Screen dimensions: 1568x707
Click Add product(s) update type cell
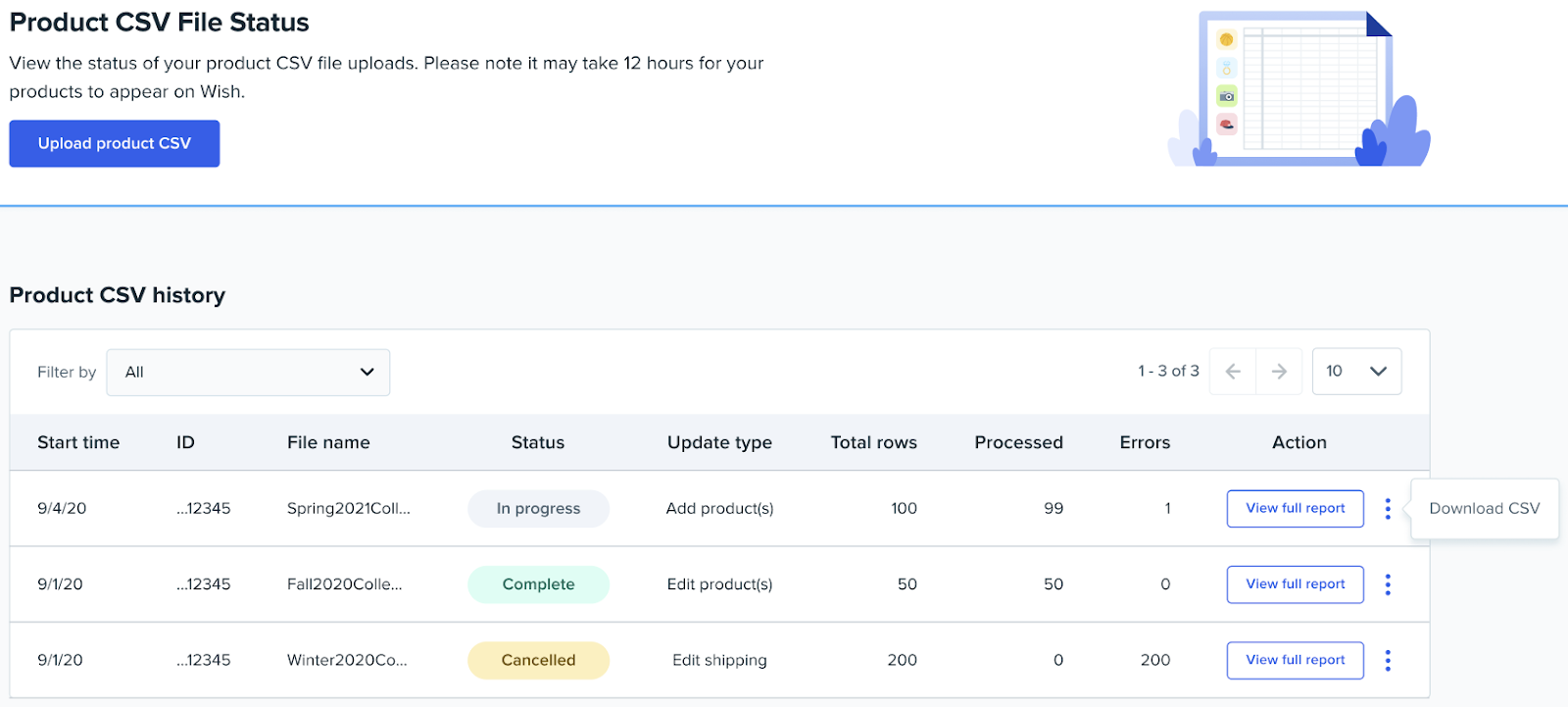(x=719, y=508)
